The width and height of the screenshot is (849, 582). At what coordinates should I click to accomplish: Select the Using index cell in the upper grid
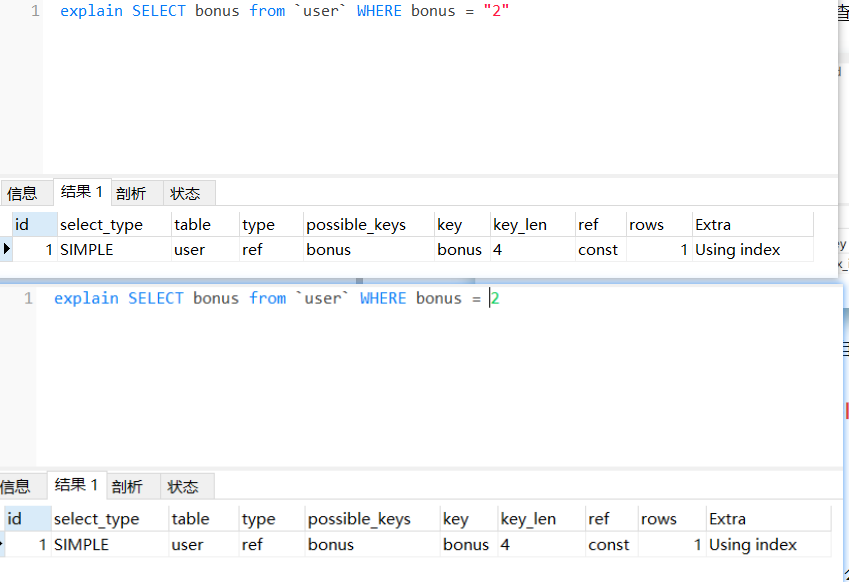[x=738, y=250]
